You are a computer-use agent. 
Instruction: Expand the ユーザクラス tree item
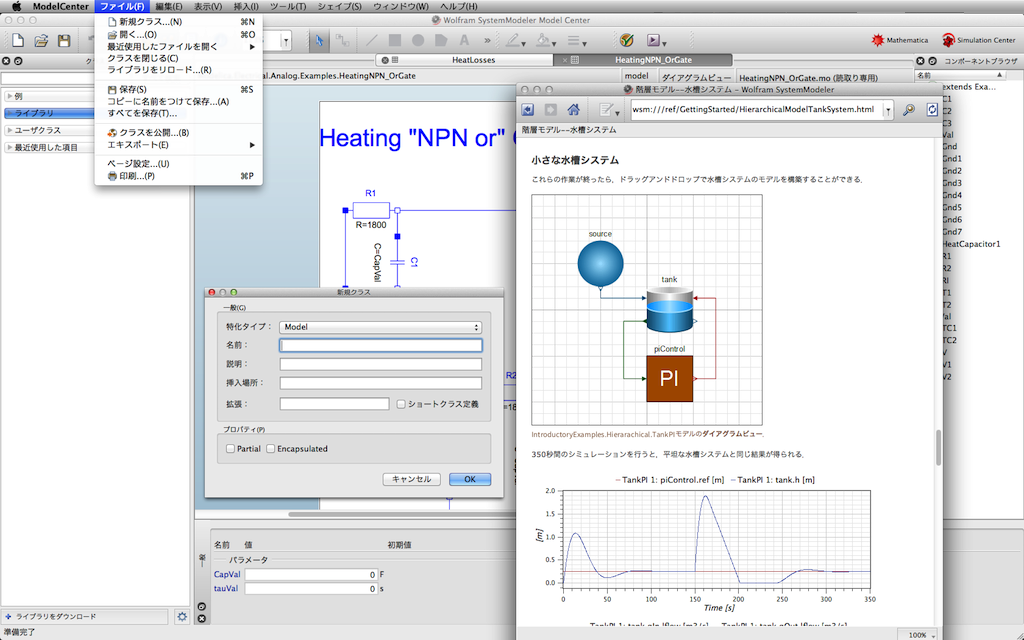click(x=9, y=130)
